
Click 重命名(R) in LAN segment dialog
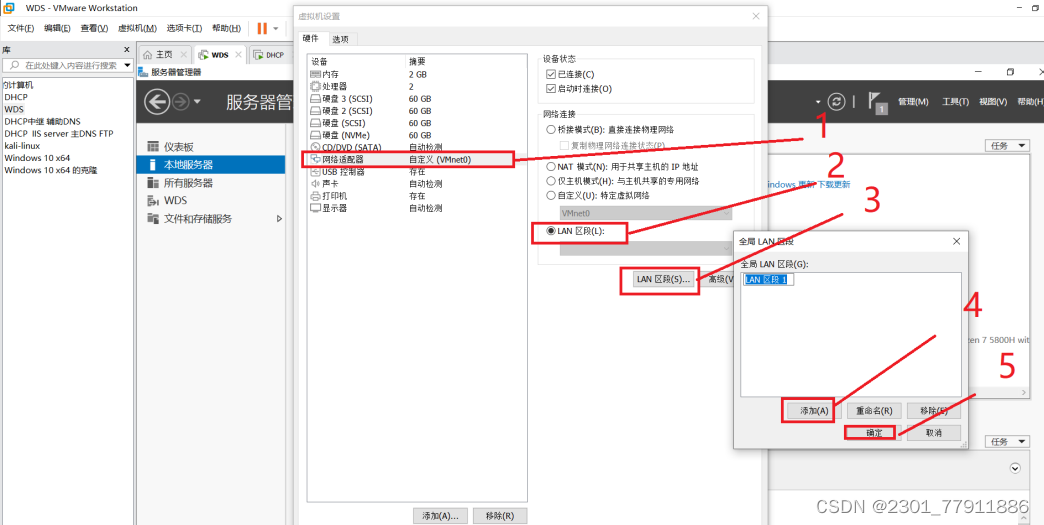(x=874, y=411)
